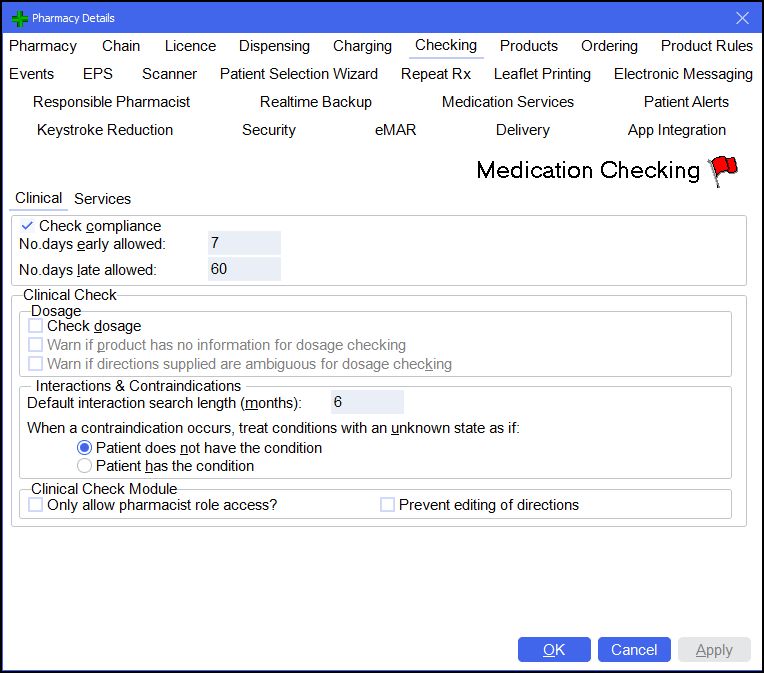Switch to the Services sub-tab
Image resolution: width=764 pixels, height=673 pixels.
pyautogui.click(x=102, y=199)
